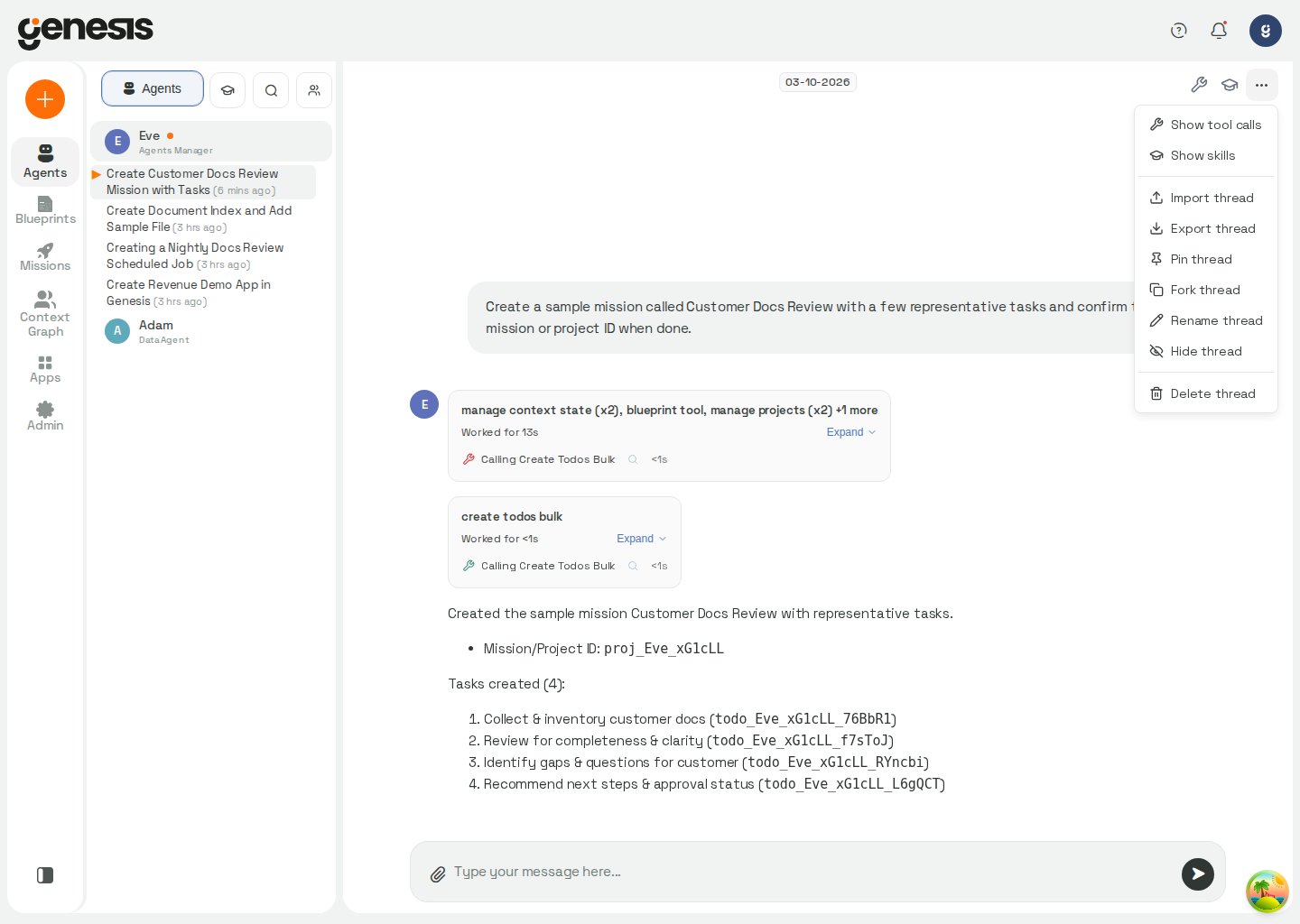Select Show tool calls menu item
Image resolution: width=1300 pixels, height=924 pixels.
[1205, 125]
